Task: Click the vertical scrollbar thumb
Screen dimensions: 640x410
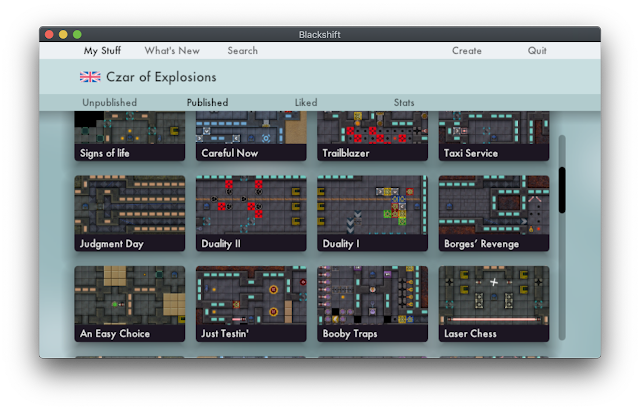Action: coord(562,190)
